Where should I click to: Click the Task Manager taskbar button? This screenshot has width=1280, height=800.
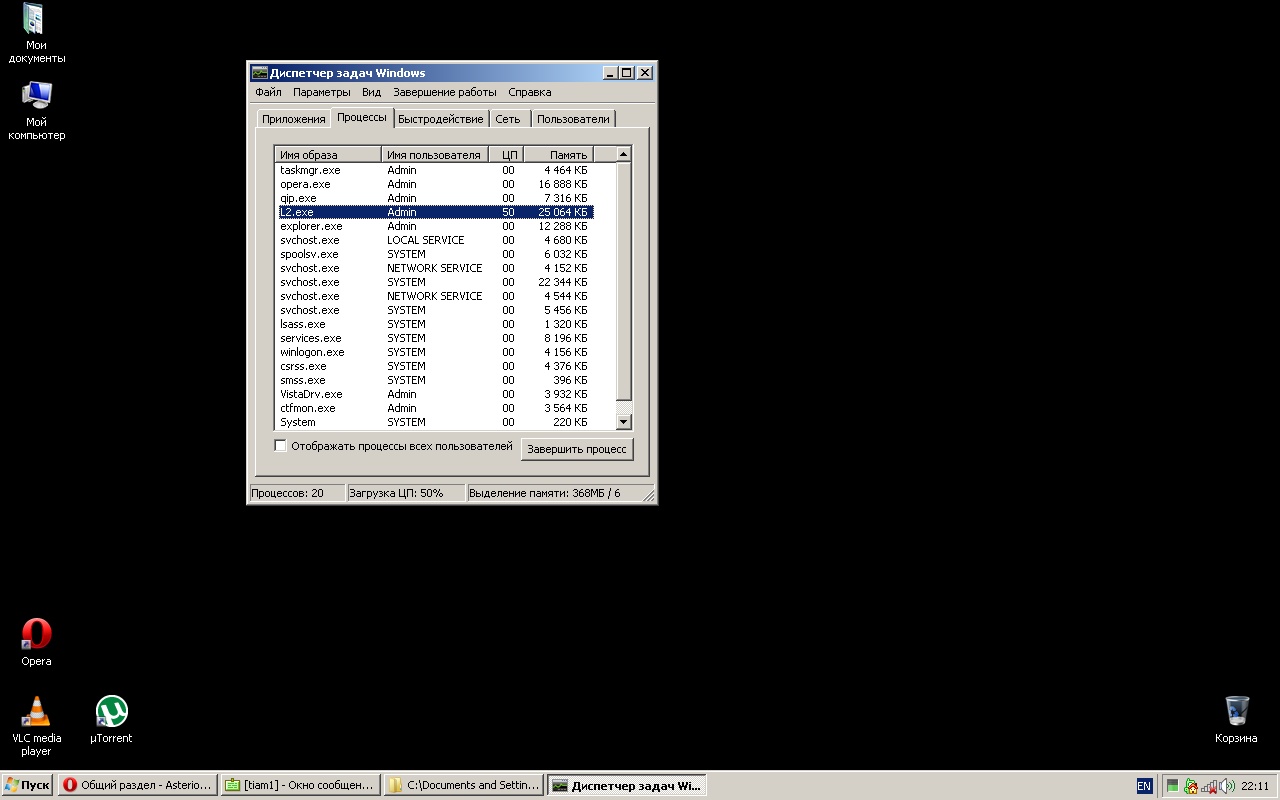(627, 786)
